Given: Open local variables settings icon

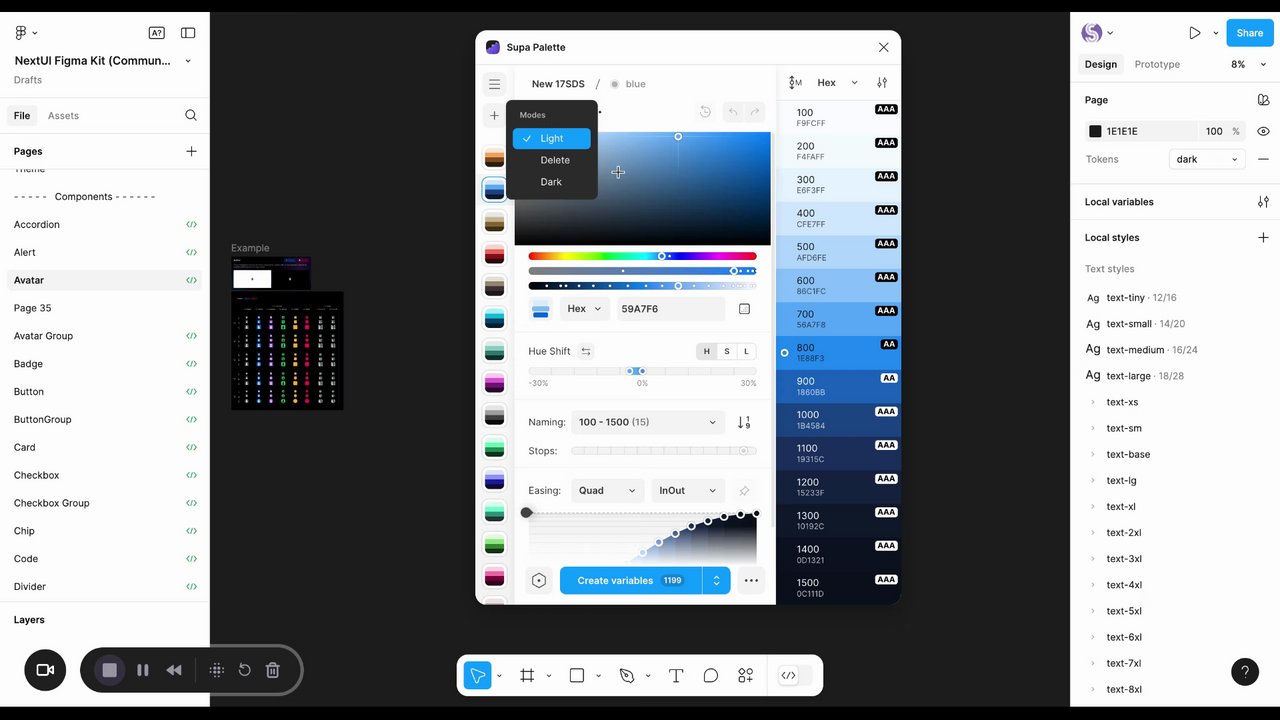Looking at the screenshot, I should click(1263, 202).
